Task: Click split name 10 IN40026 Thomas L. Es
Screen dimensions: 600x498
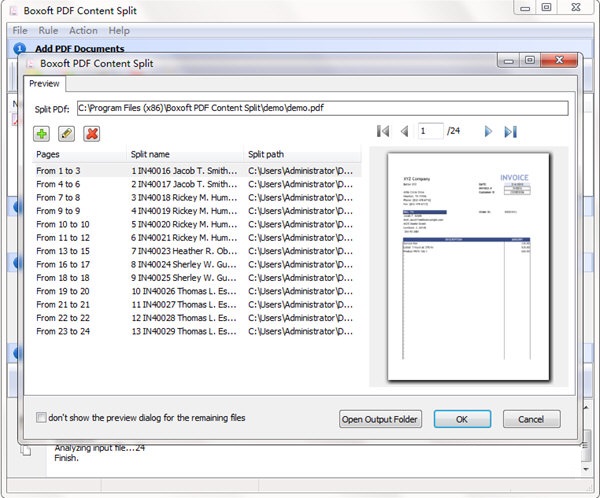Action: click(184, 291)
